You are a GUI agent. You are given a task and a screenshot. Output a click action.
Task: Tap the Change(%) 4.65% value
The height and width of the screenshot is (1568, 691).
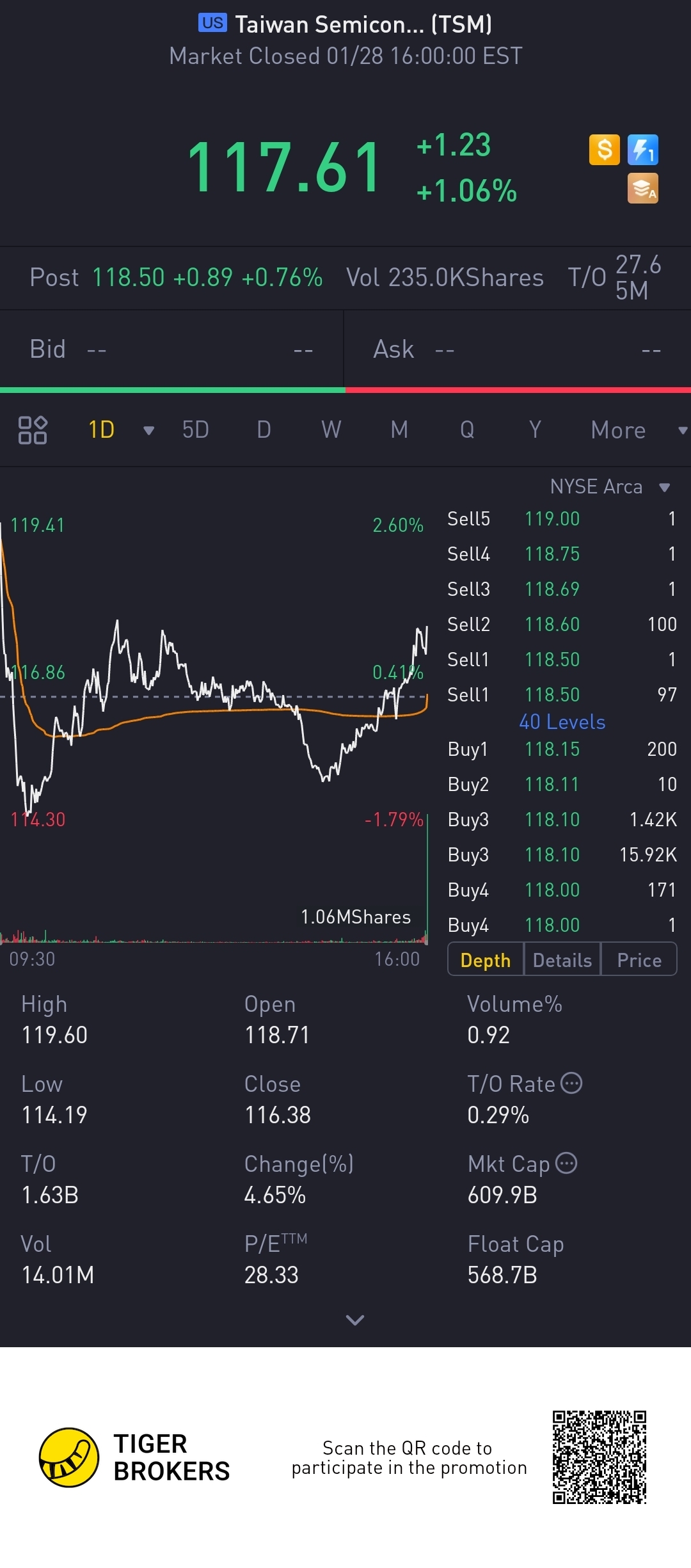pyautogui.click(x=275, y=1195)
